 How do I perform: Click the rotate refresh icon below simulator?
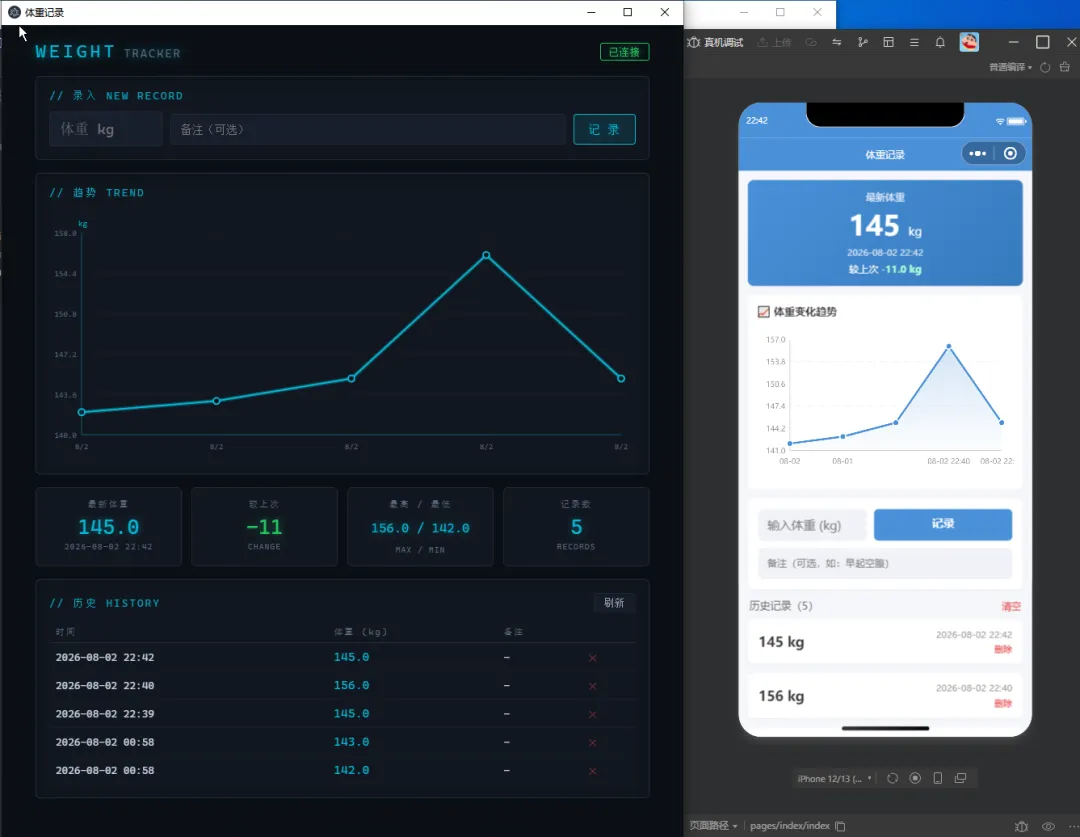tap(893, 778)
